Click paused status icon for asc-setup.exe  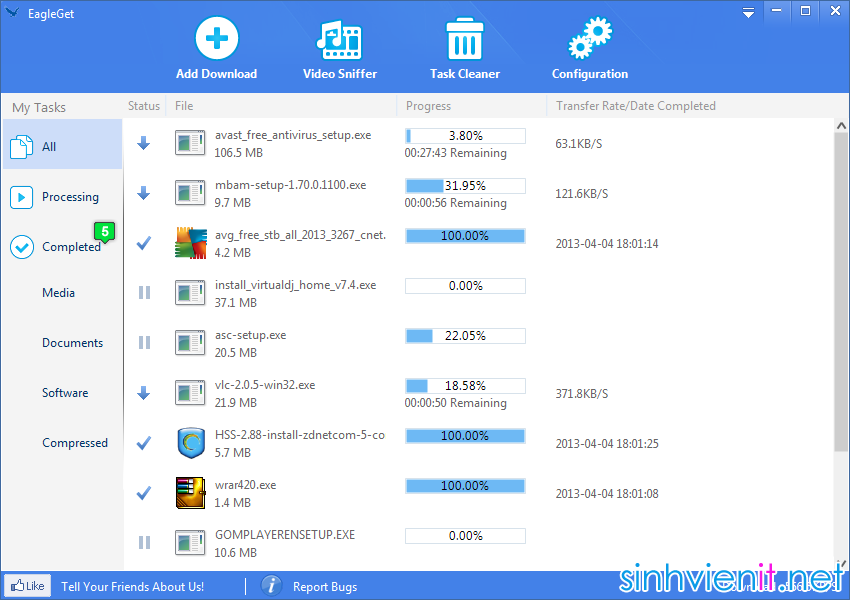point(144,343)
